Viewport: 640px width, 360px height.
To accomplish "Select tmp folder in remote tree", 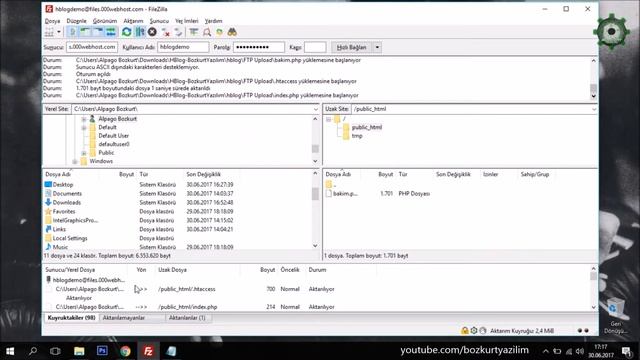I will click(x=357, y=136).
